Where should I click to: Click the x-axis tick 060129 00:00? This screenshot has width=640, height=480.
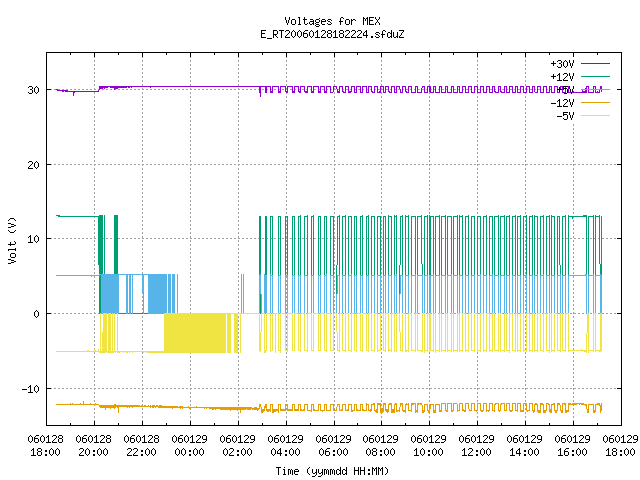point(189,446)
